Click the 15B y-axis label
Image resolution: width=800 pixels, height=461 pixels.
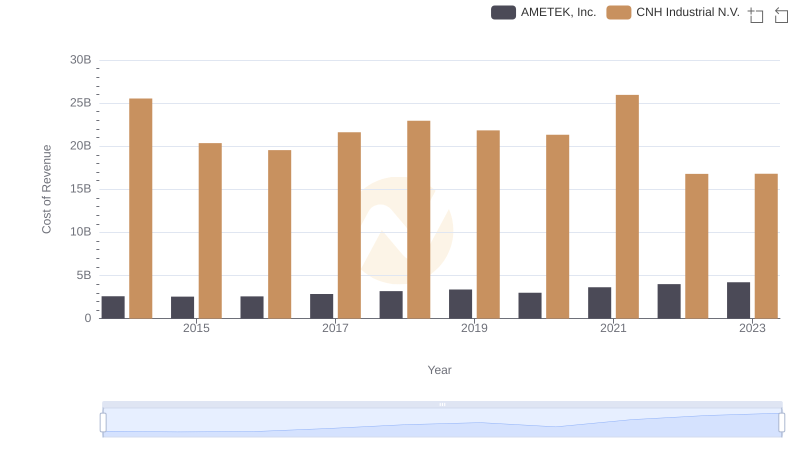tap(81, 189)
